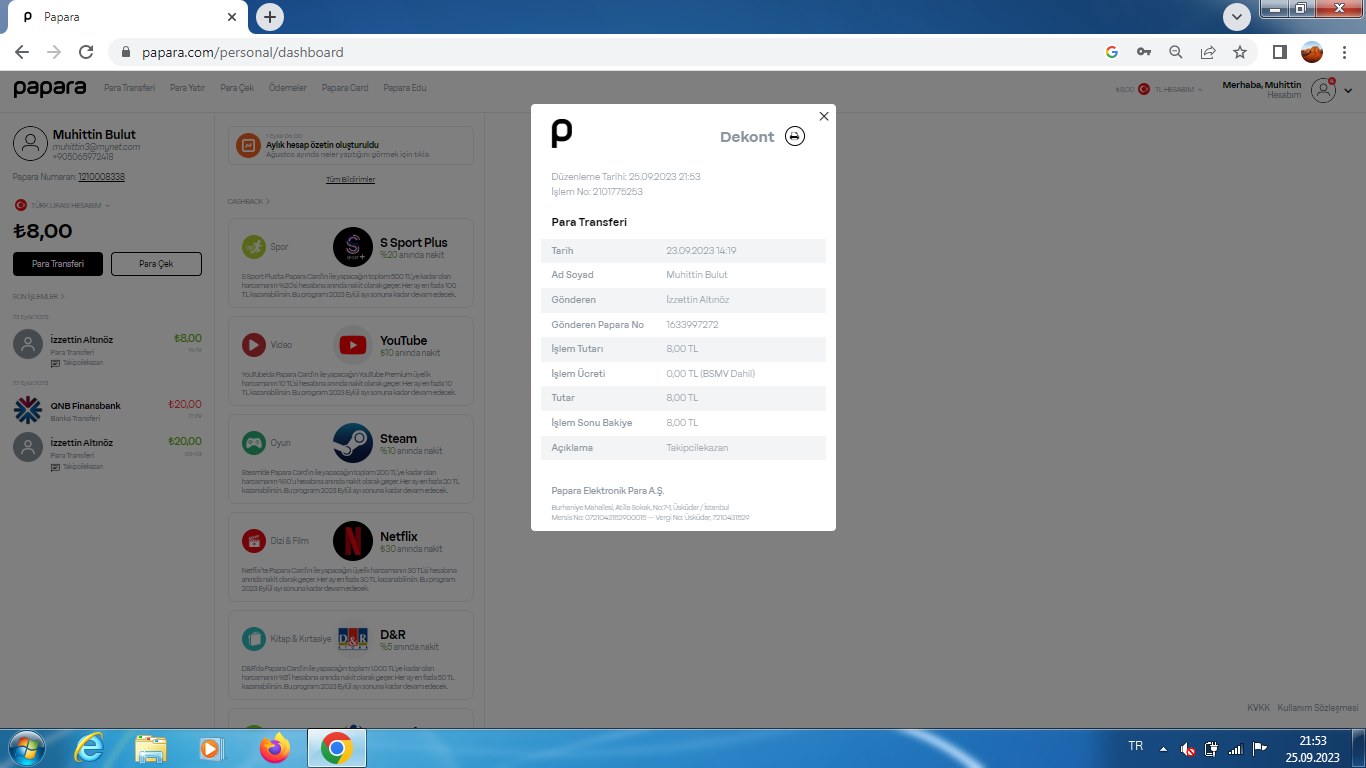Image resolution: width=1366 pixels, height=768 pixels.
Task: Open the Para Yatır menu item
Action: (187, 88)
